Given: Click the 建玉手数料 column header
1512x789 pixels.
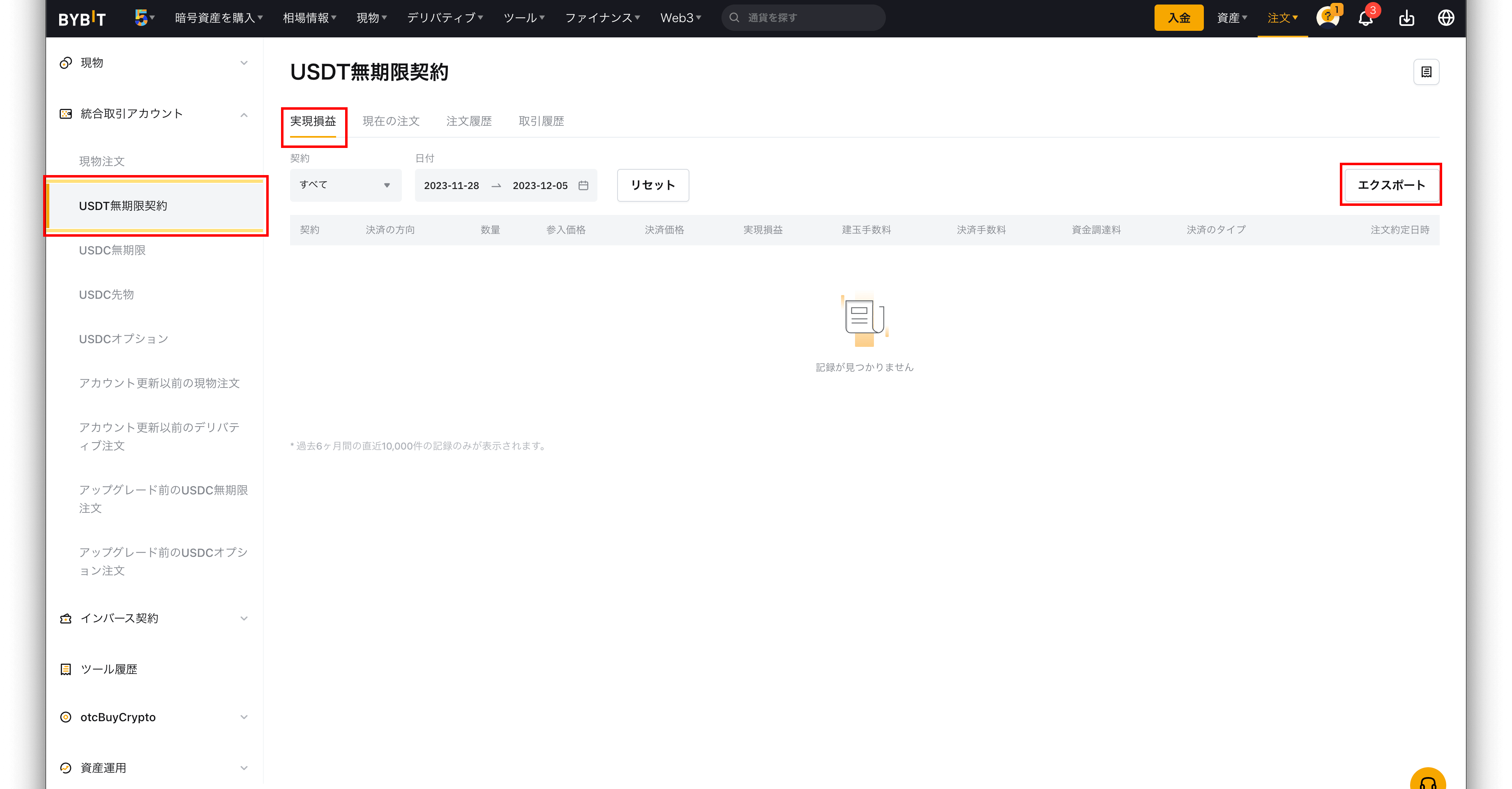Looking at the screenshot, I should [867, 230].
